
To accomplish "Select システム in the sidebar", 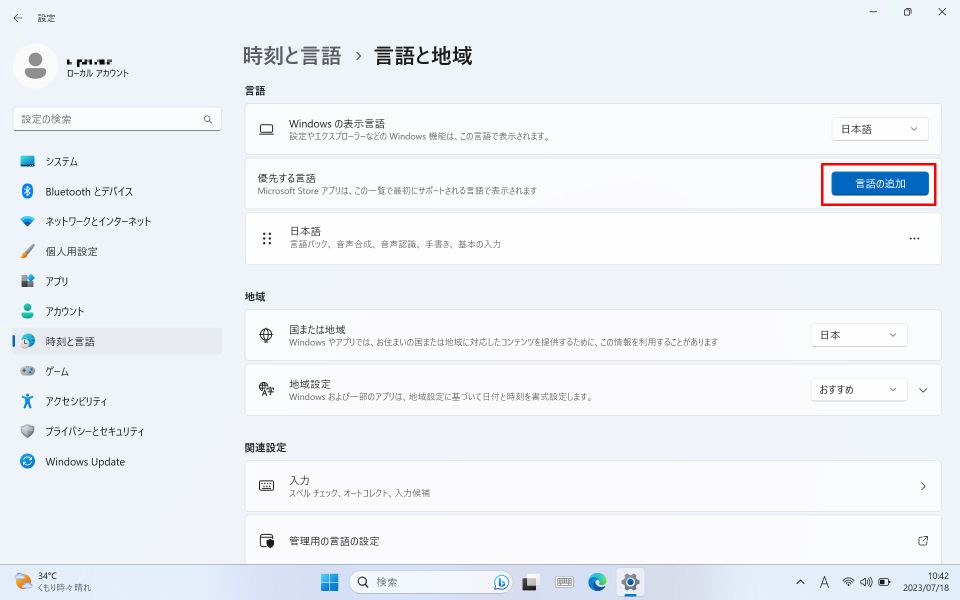I will coord(117,162).
